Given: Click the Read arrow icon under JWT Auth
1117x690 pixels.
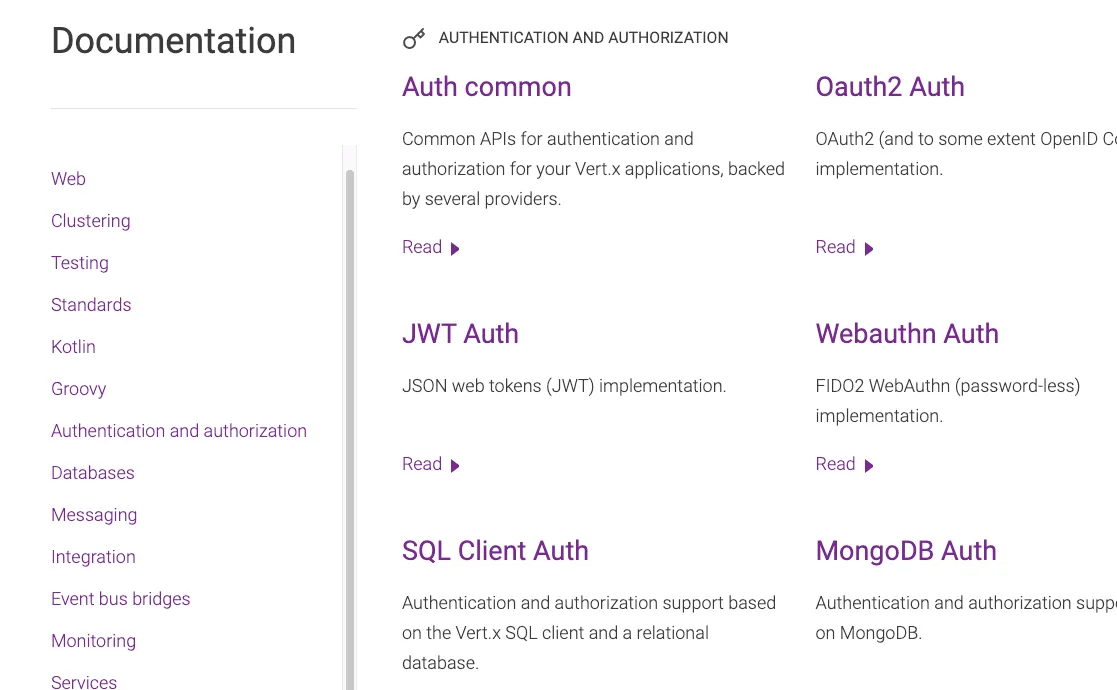Looking at the screenshot, I should (x=455, y=466).
